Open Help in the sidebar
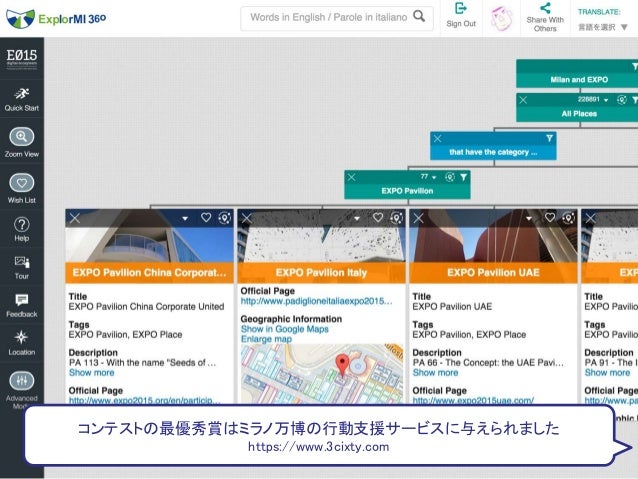The image size is (638, 479). [22, 230]
